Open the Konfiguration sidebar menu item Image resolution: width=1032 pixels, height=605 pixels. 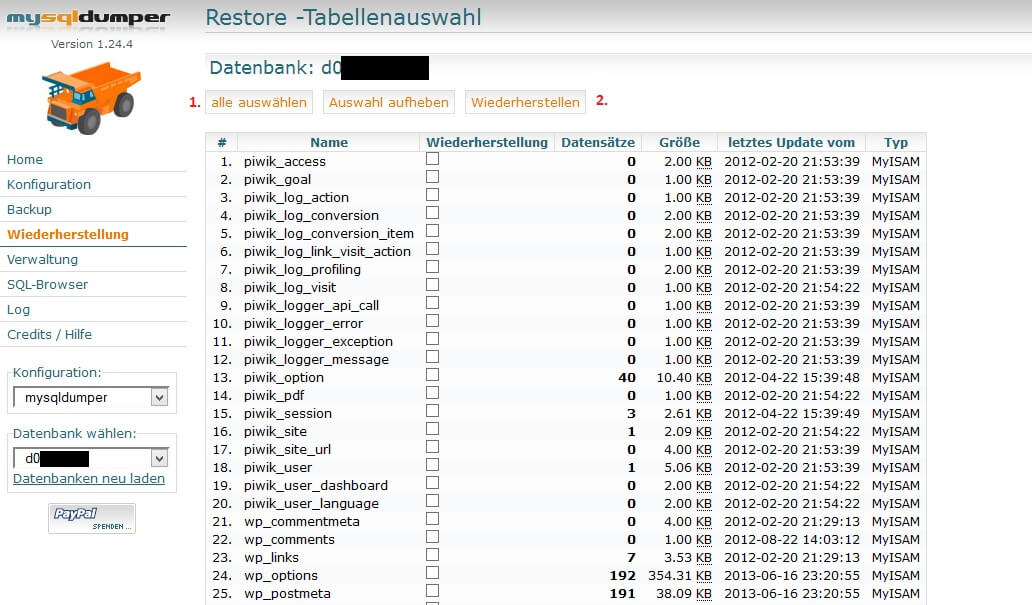click(49, 184)
